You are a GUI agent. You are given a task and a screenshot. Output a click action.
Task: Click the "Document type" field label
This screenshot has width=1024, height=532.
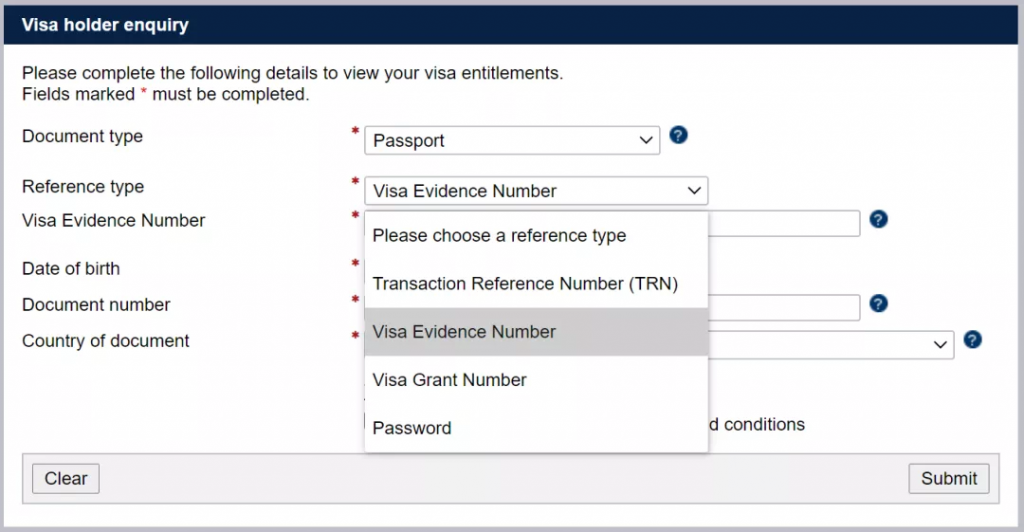pos(82,136)
